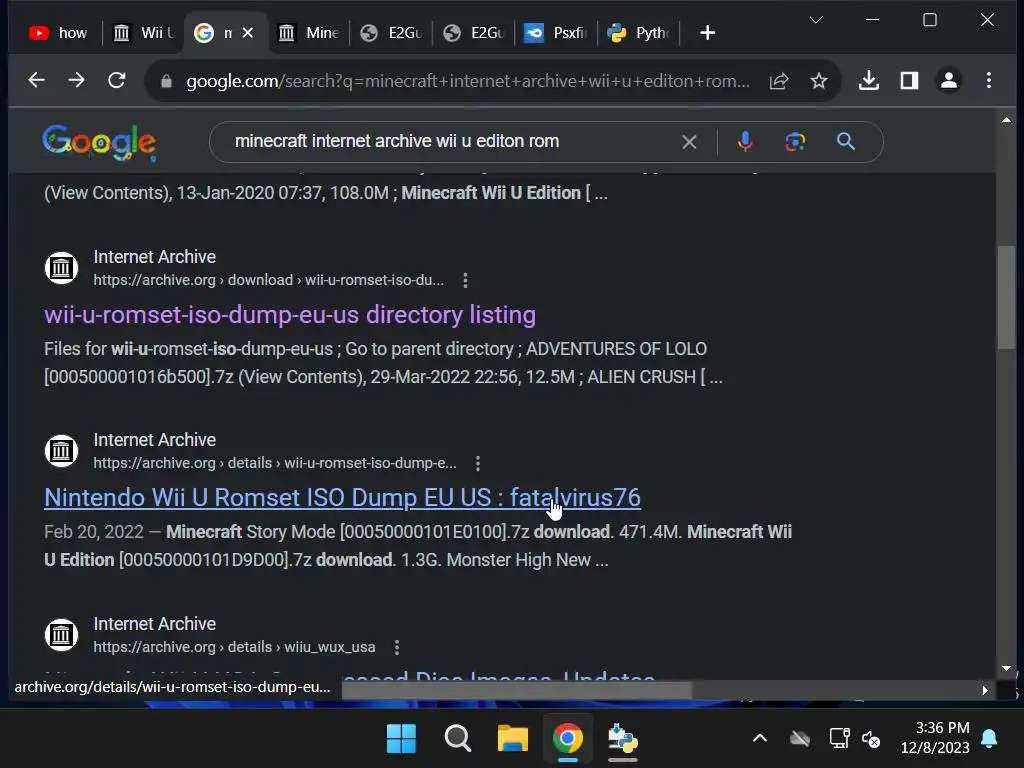Click the vertical scrollbar thumb
1024x768 pixels.
coord(1006,297)
